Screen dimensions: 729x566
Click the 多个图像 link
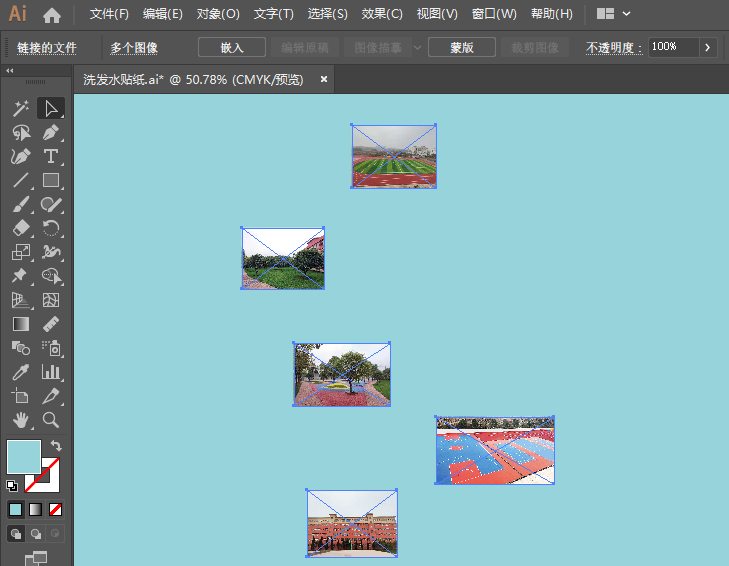point(134,48)
